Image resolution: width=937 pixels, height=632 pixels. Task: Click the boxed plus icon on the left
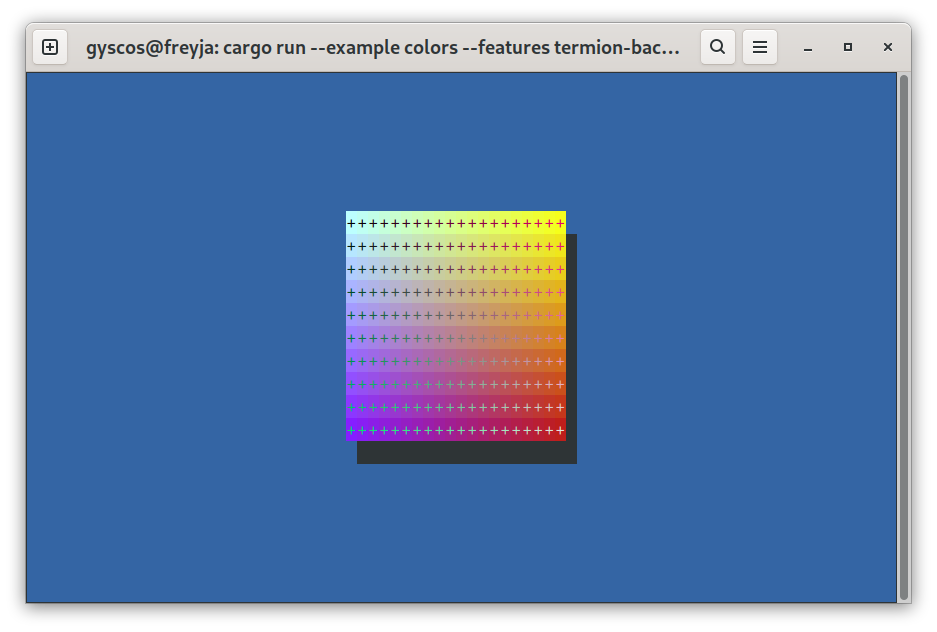50,47
